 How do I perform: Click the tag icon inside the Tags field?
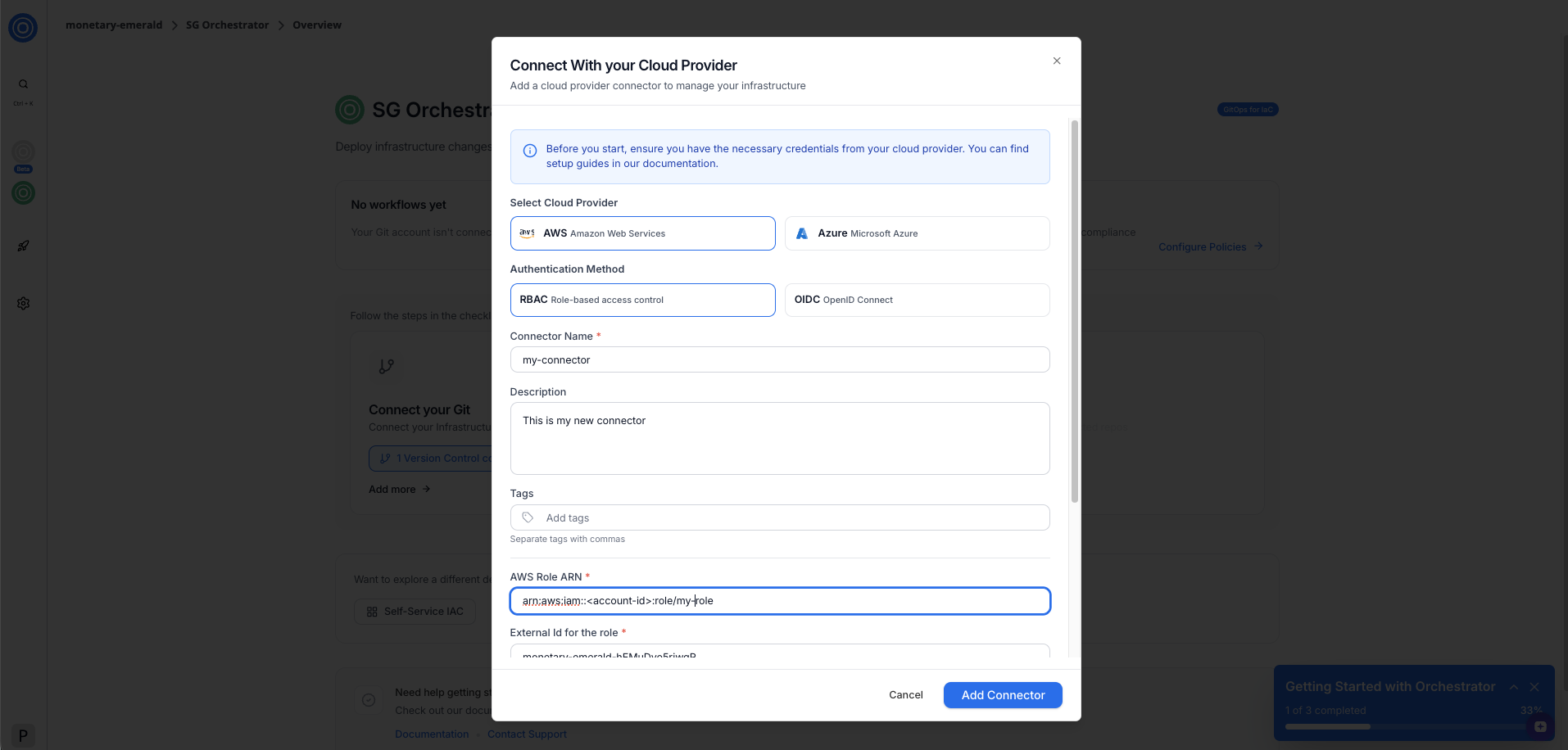[x=529, y=517]
